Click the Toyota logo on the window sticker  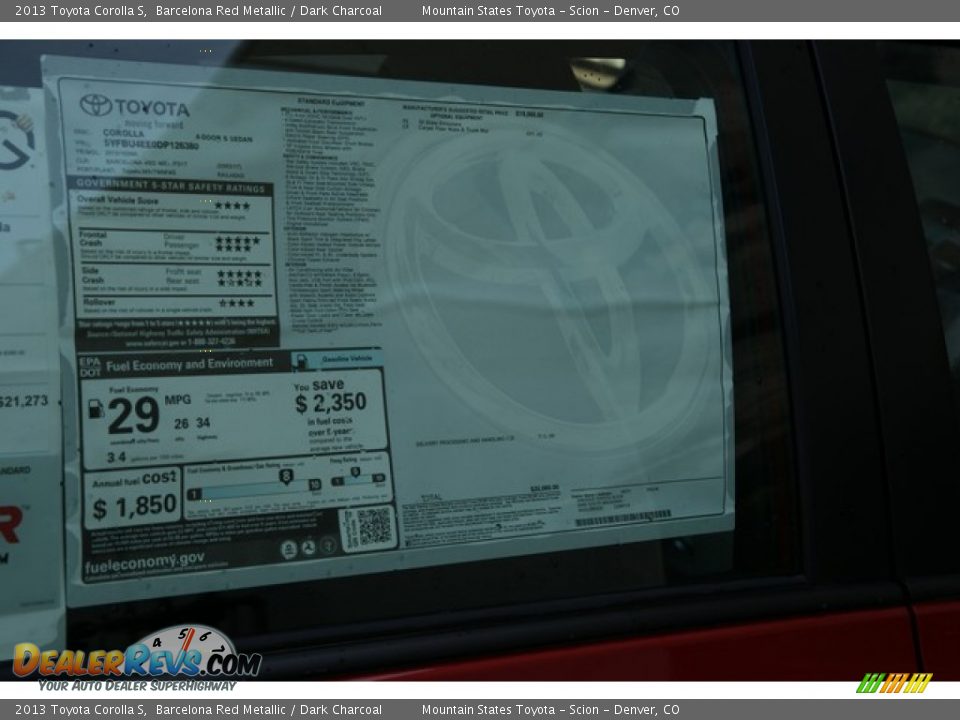pos(96,105)
